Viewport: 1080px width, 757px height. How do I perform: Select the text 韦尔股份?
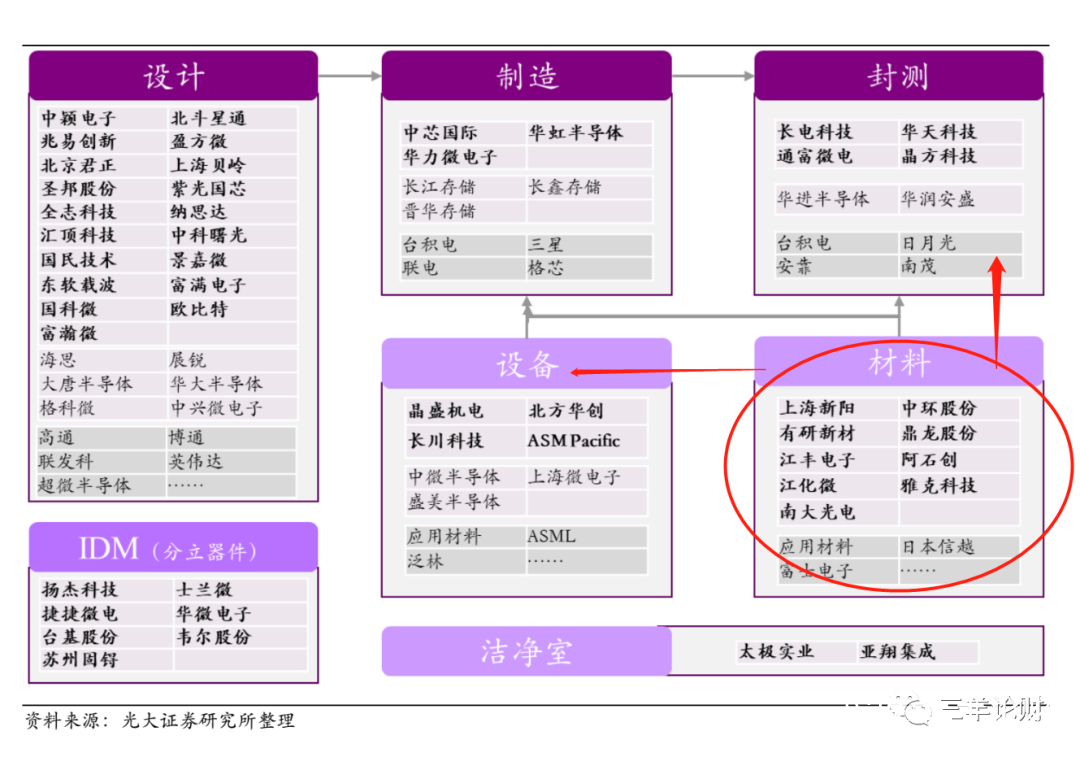tap(214, 636)
